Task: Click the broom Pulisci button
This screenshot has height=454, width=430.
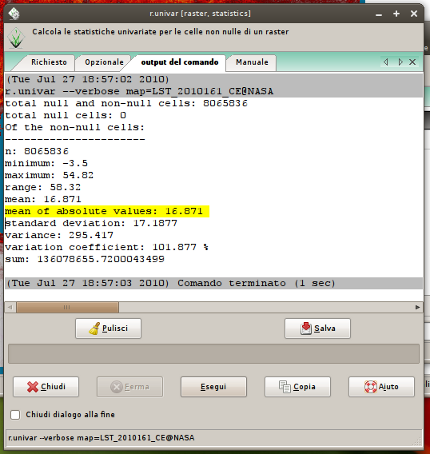Action: pyautogui.click(x=108, y=328)
